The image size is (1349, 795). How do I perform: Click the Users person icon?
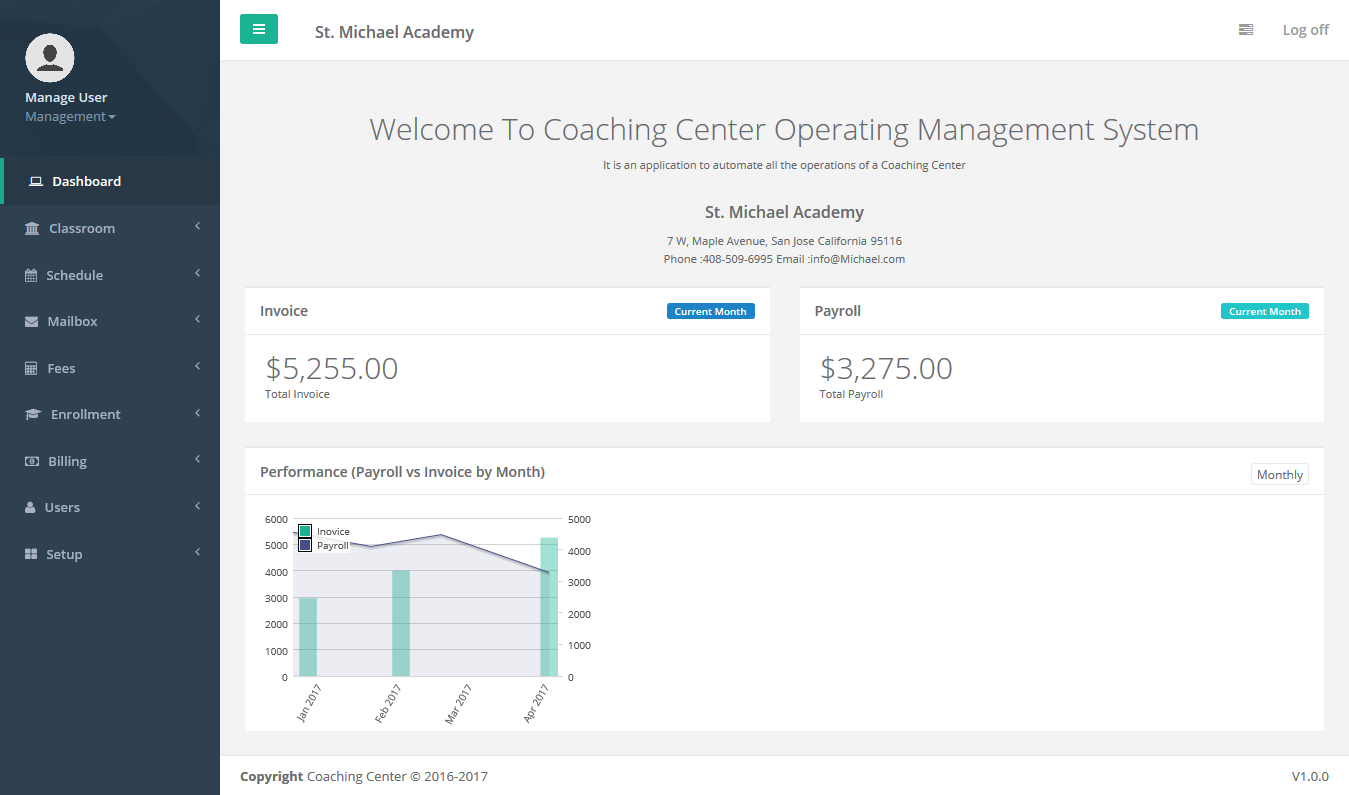pos(30,508)
